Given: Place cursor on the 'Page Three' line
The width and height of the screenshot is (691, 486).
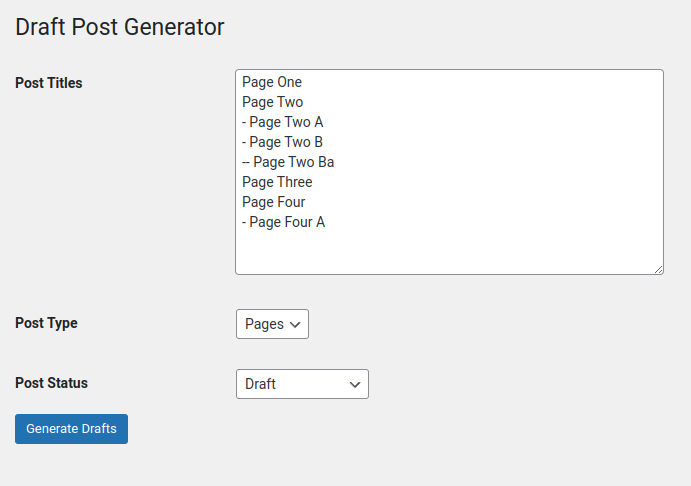Looking at the screenshot, I should pyautogui.click(x=277, y=182).
